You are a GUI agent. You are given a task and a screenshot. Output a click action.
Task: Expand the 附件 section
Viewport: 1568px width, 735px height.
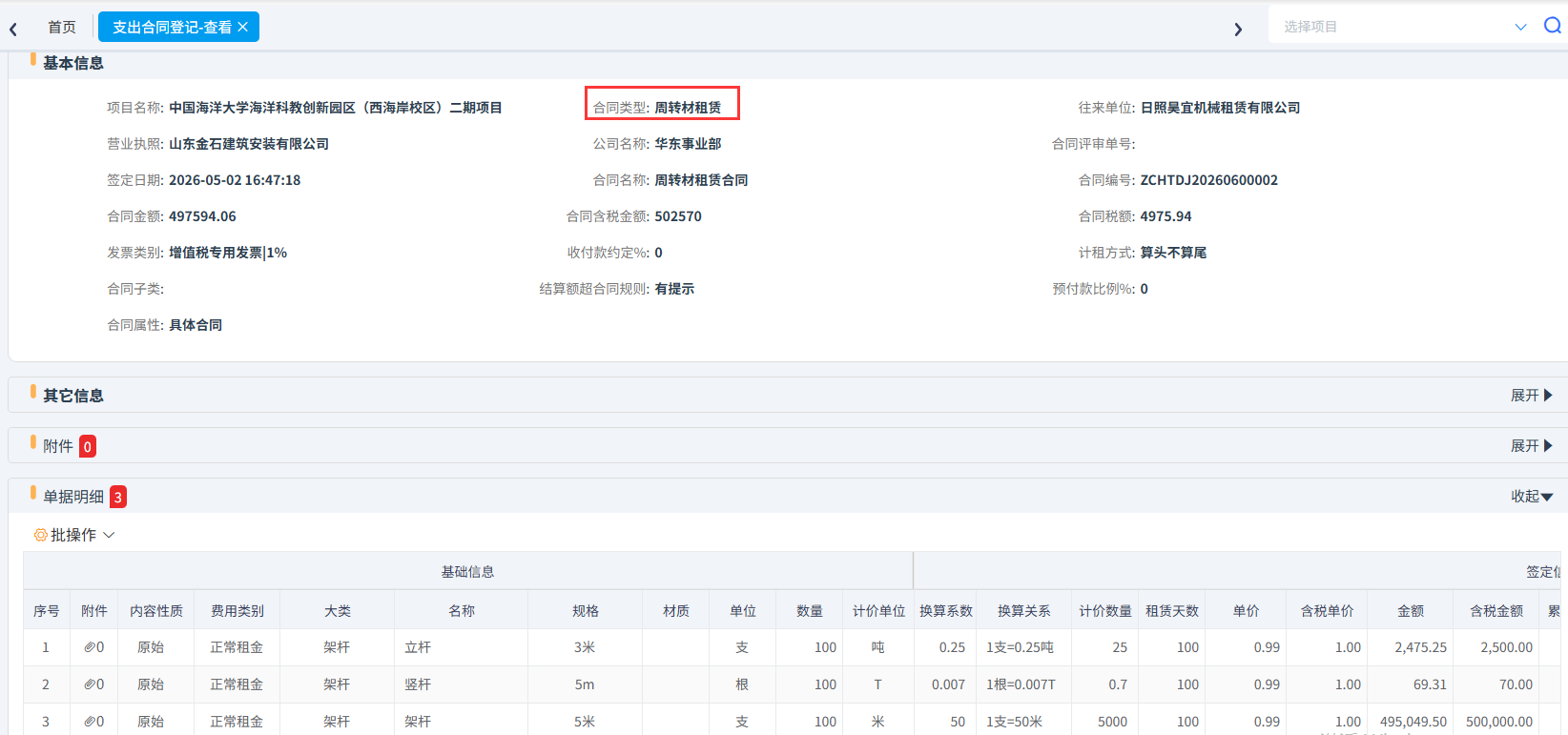pyautogui.click(x=1532, y=445)
